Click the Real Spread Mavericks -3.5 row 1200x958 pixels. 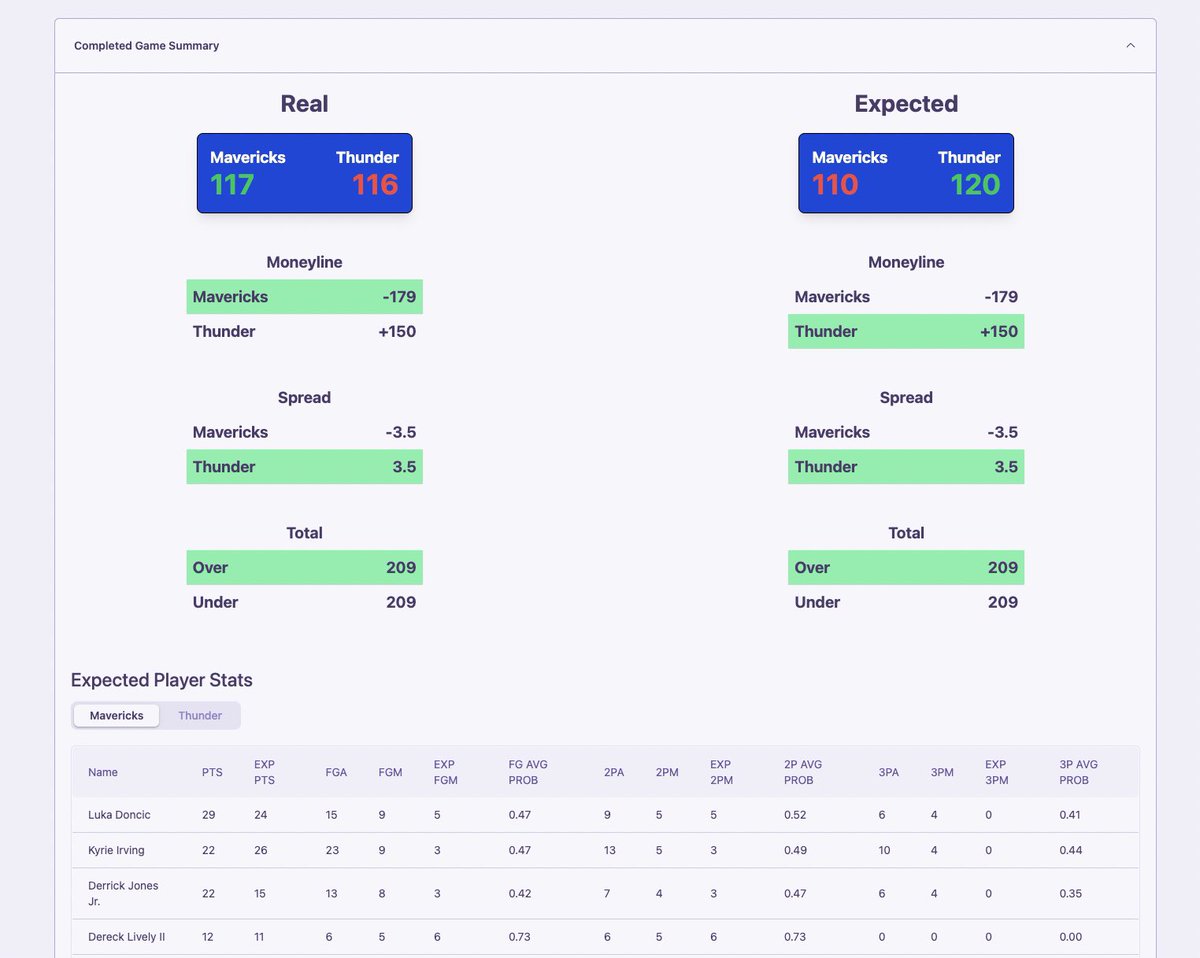click(304, 432)
